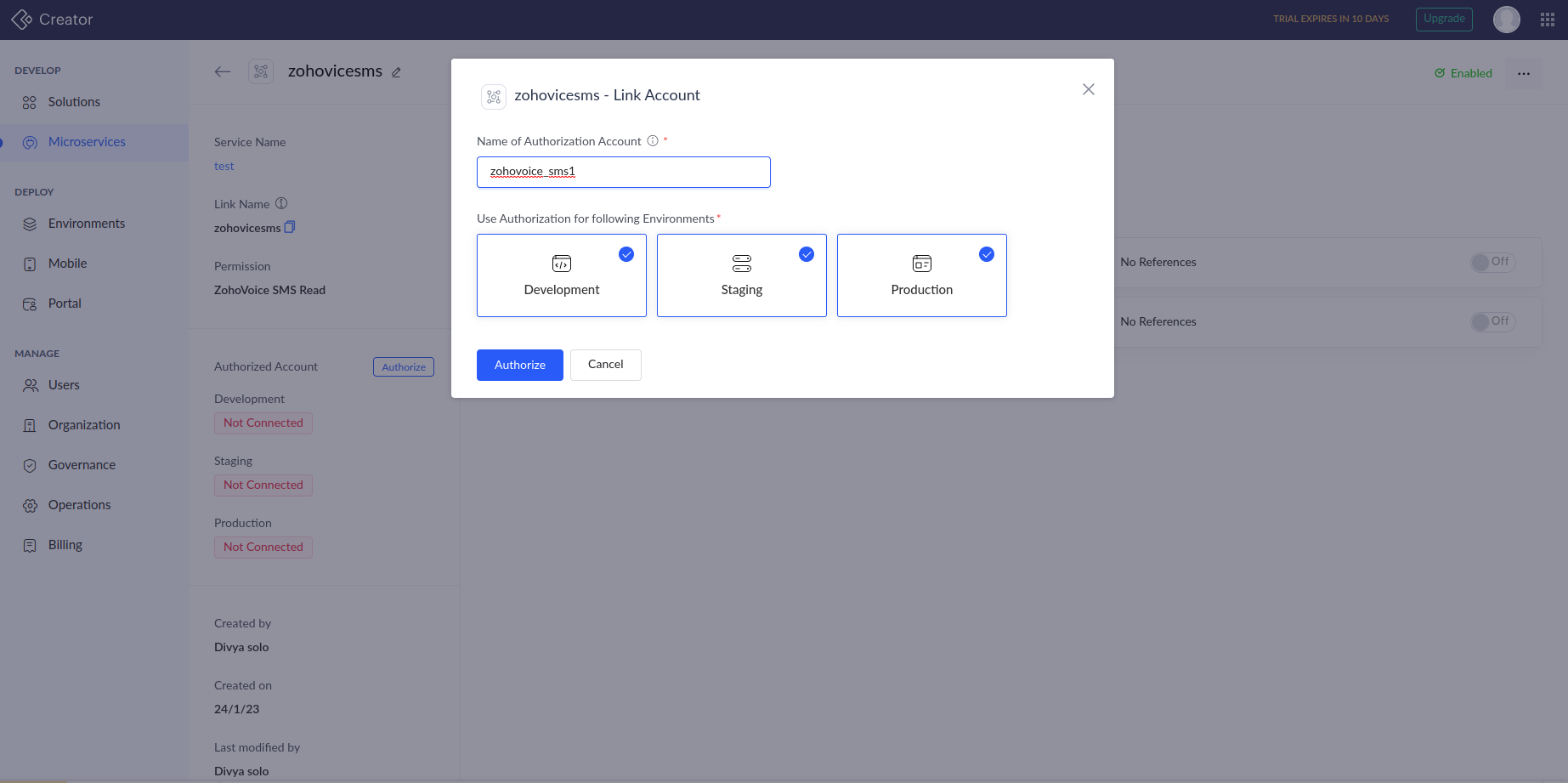This screenshot has width=1568, height=783.
Task: Open the Microservices section
Action: click(87, 142)
